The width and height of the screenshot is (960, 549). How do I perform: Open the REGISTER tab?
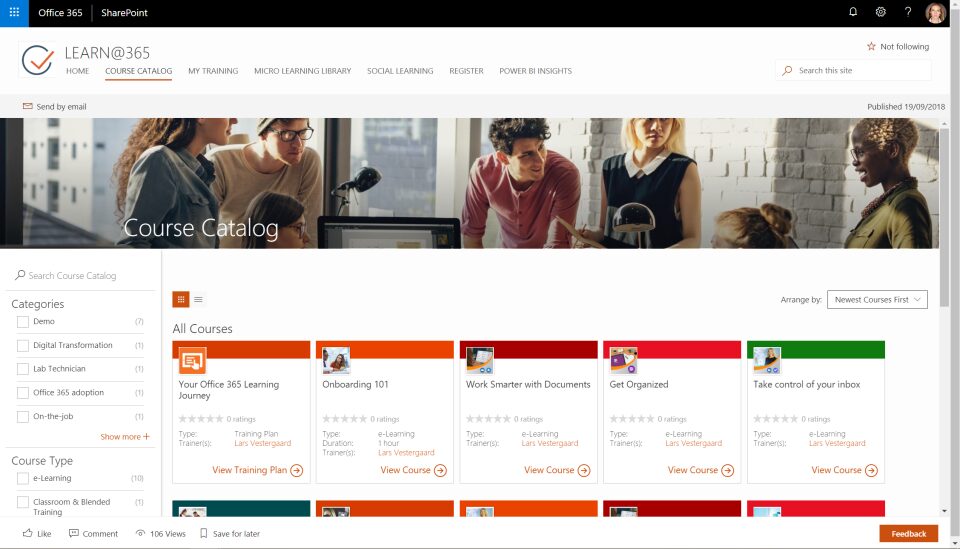coord(466,71)
